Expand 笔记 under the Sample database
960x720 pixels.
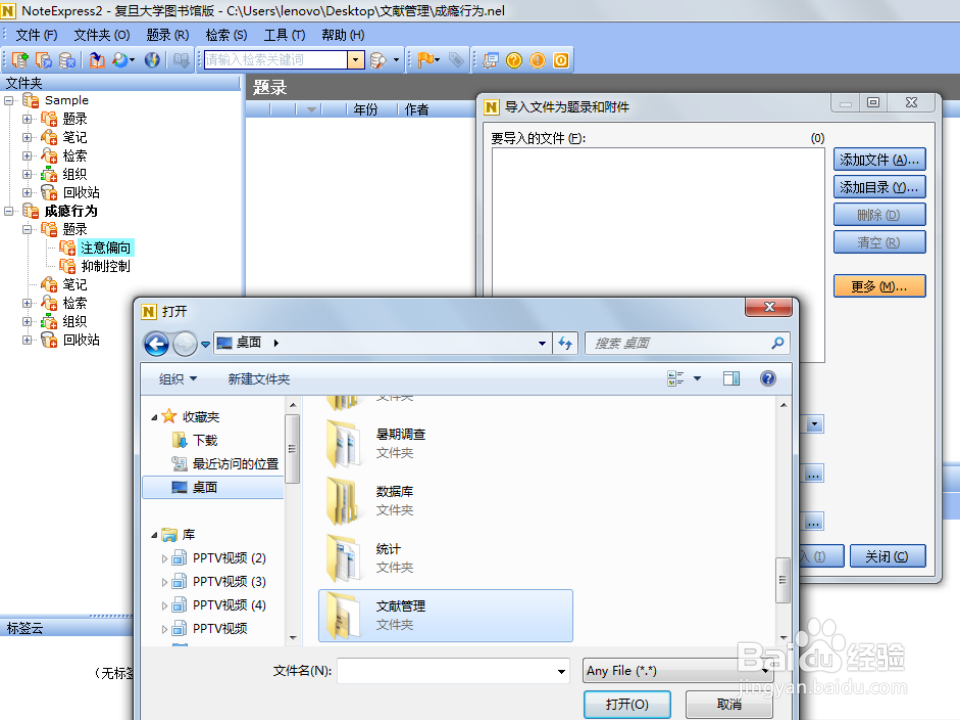pyautogui.click(x=27, y=137)
